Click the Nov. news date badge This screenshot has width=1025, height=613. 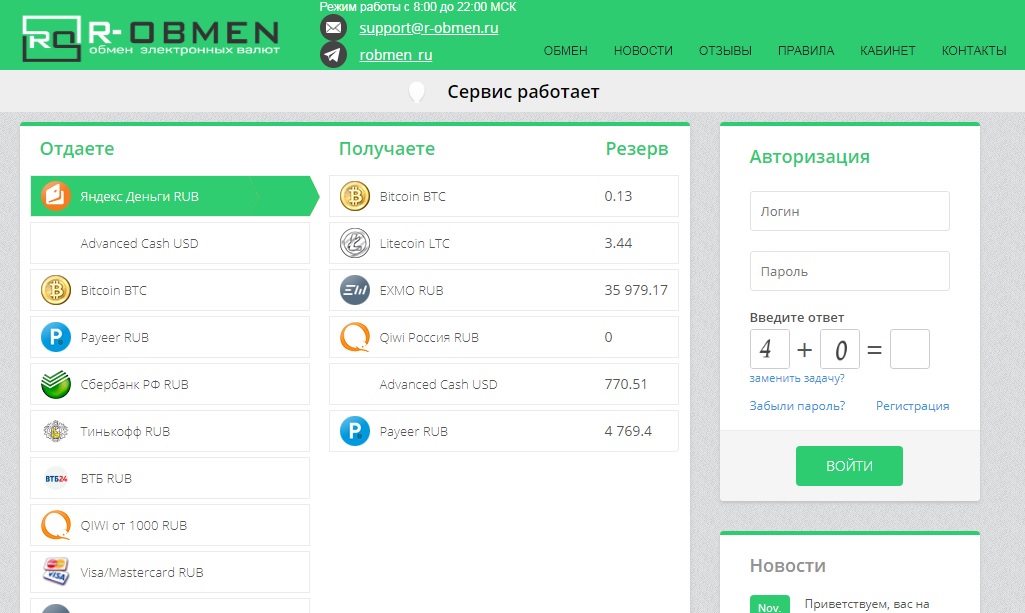pyautogui.click(x=769, y=605)
